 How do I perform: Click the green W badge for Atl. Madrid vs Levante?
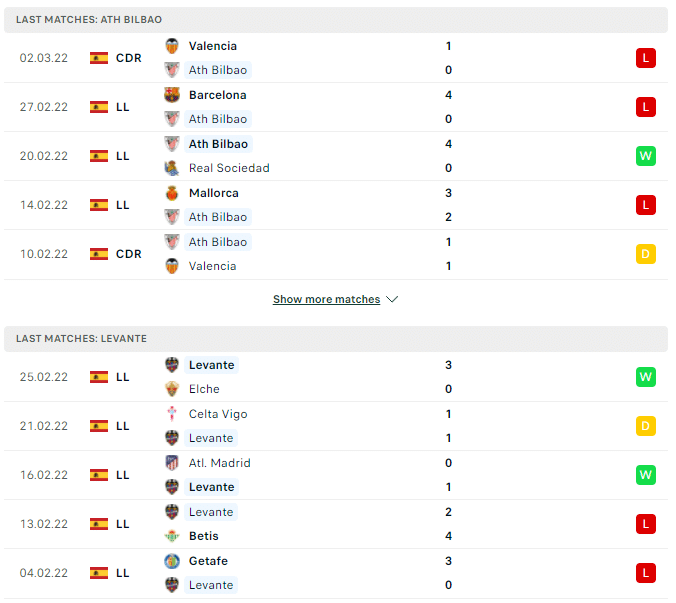coord(646,475)
